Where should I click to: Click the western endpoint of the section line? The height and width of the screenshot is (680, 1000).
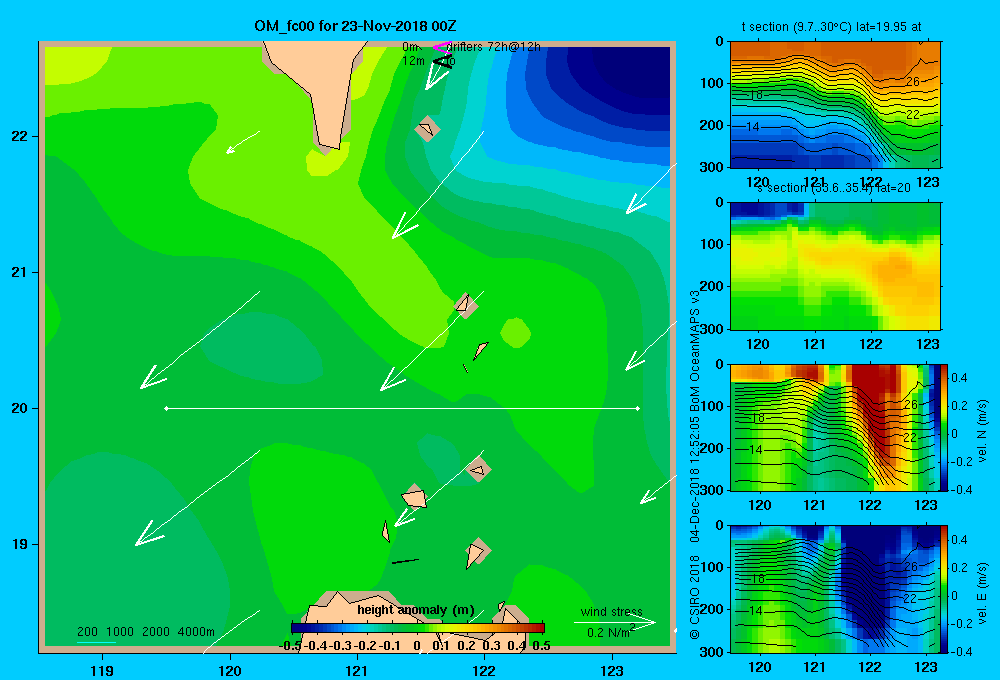tap(166, 408)
